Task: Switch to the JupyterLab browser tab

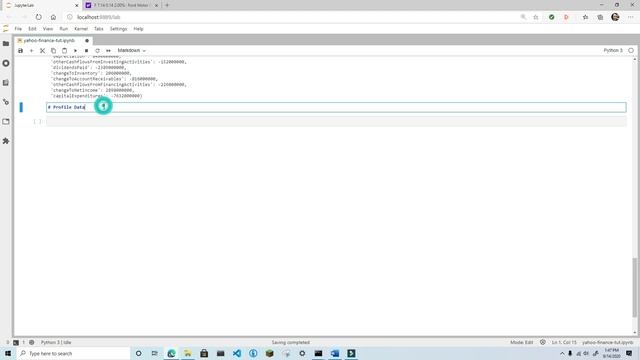Action: coord(41,5)
